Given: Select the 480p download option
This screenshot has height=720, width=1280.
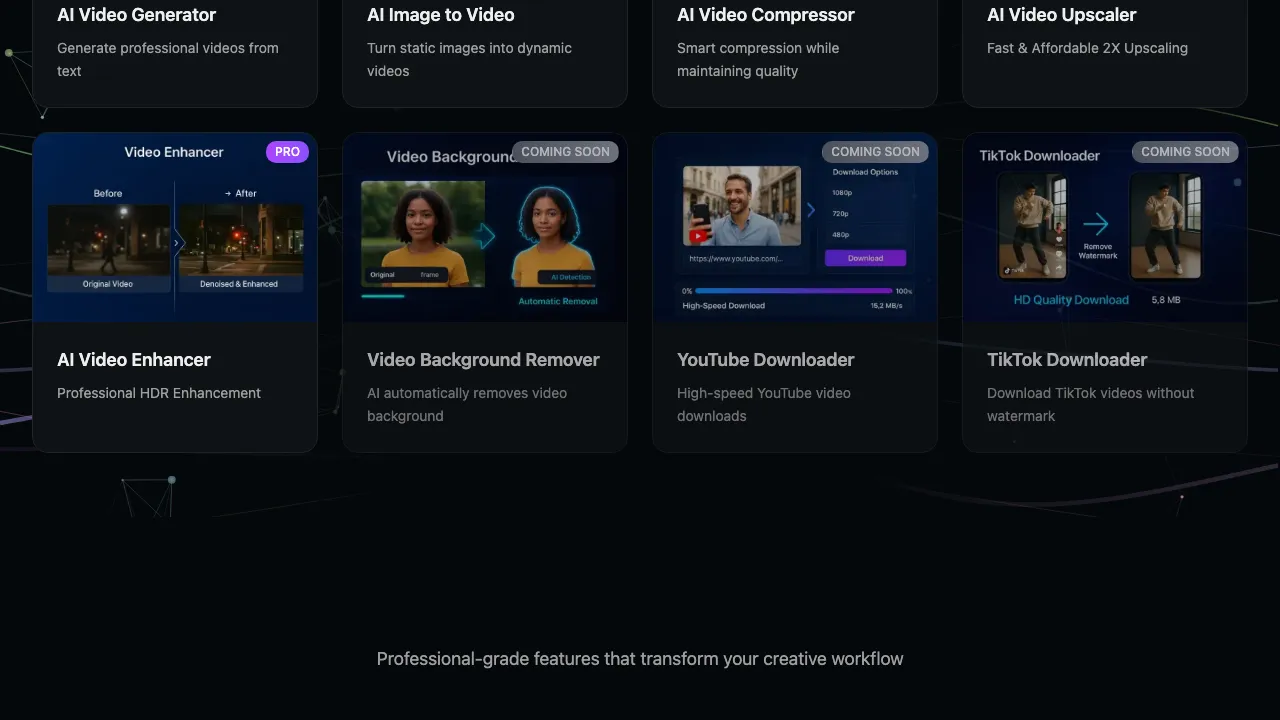Looking at the screenshot, I should pyautogui.click(x=841, y=235).
